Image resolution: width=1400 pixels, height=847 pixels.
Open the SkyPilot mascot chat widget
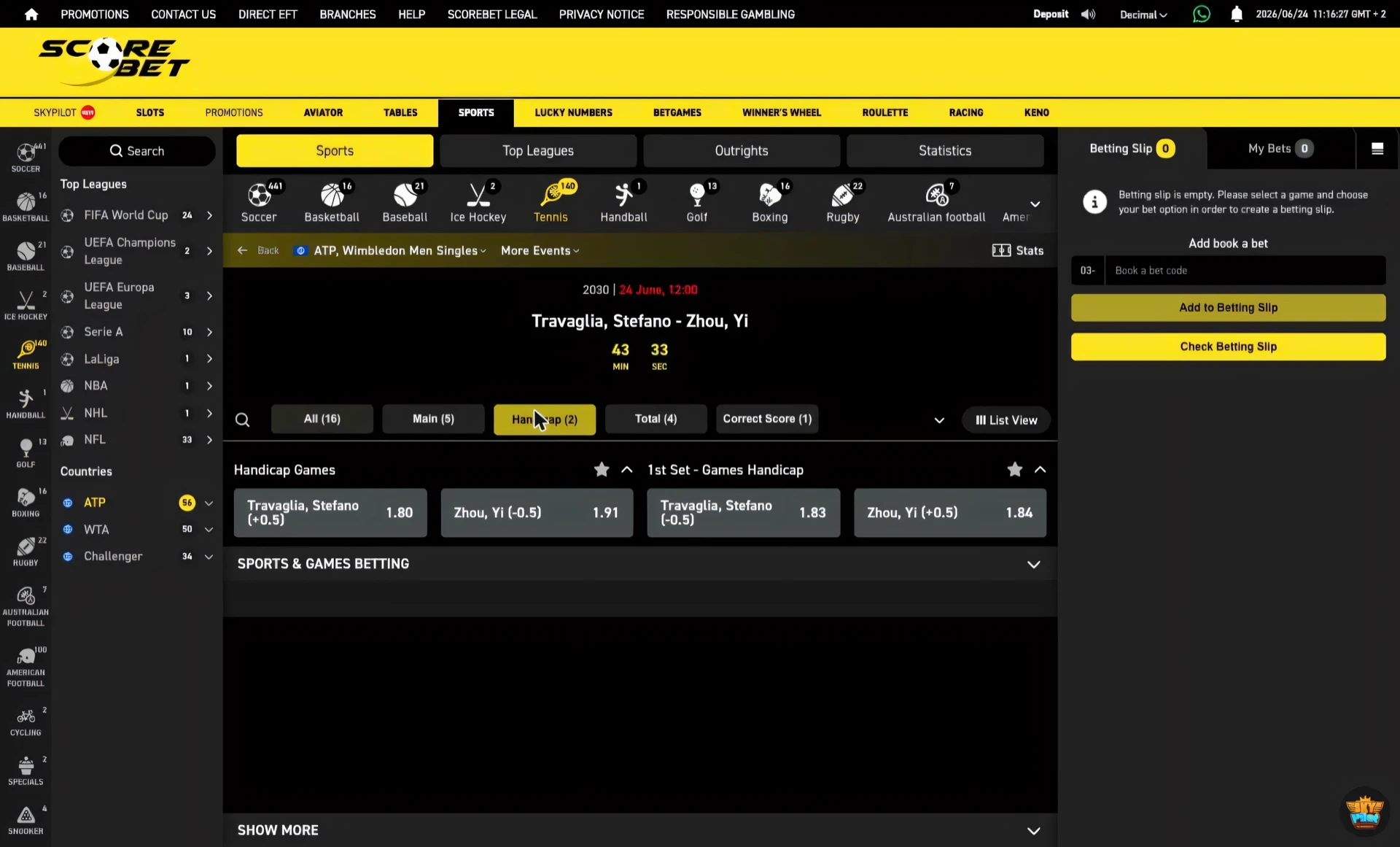(1364, 811)
